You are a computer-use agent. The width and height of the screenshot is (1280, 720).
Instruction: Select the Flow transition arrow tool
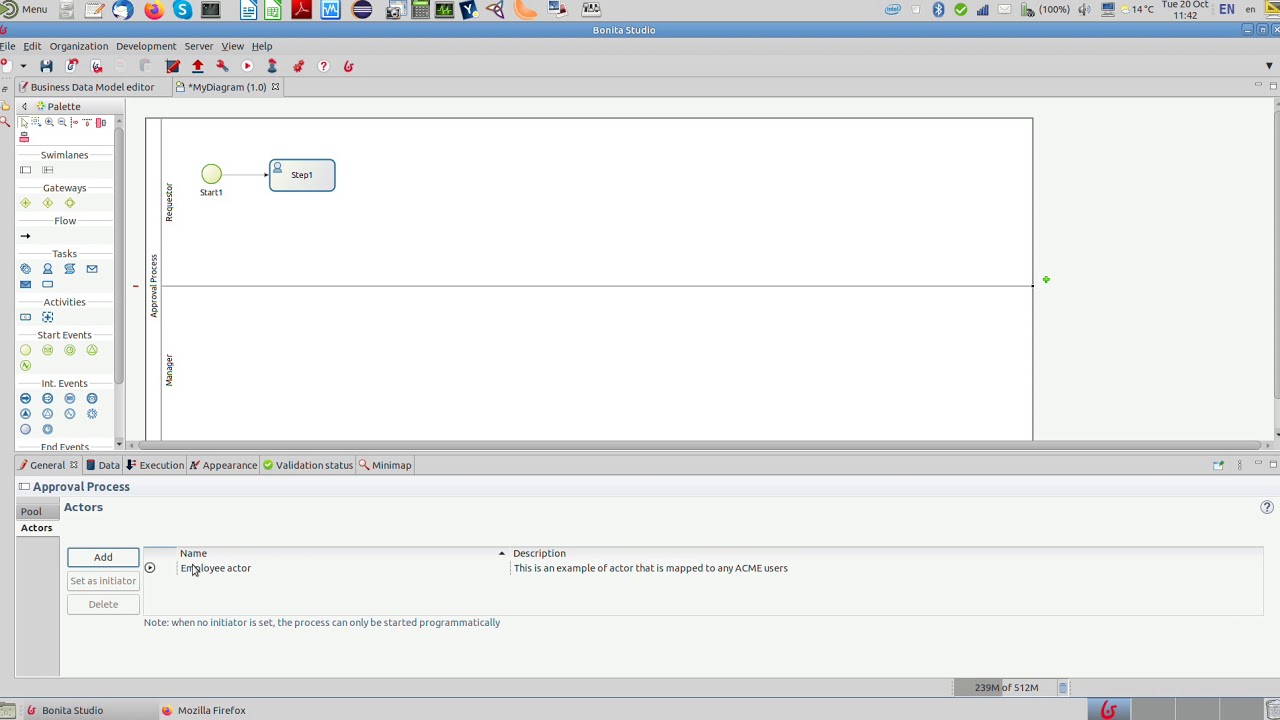coord(26,236)
